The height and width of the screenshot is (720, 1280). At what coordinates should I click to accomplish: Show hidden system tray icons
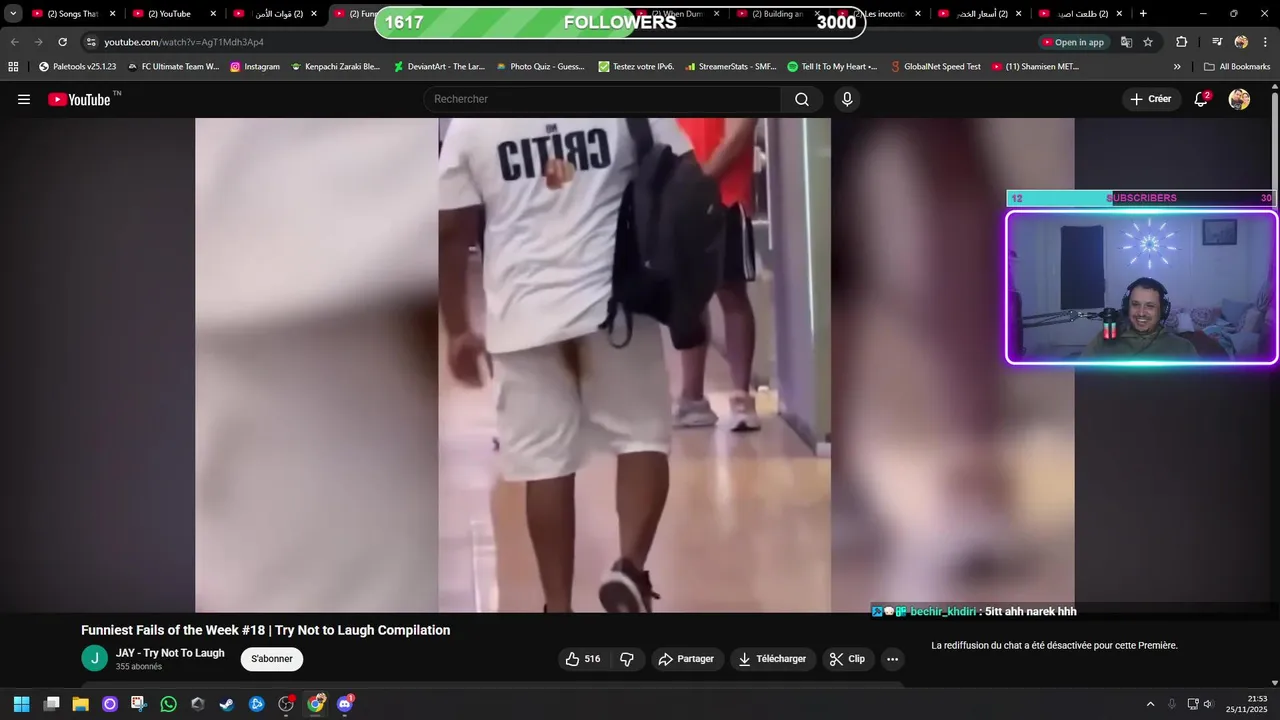pyautogui.click(x=1150, y=704)
